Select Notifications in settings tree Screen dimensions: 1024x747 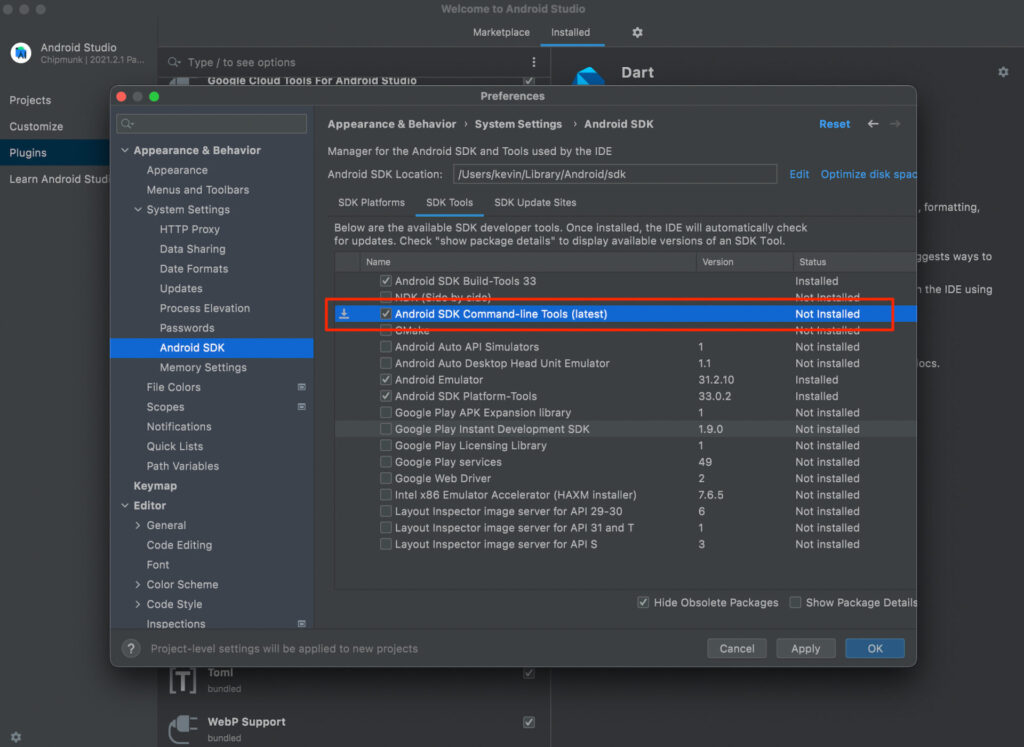[179, 426]
